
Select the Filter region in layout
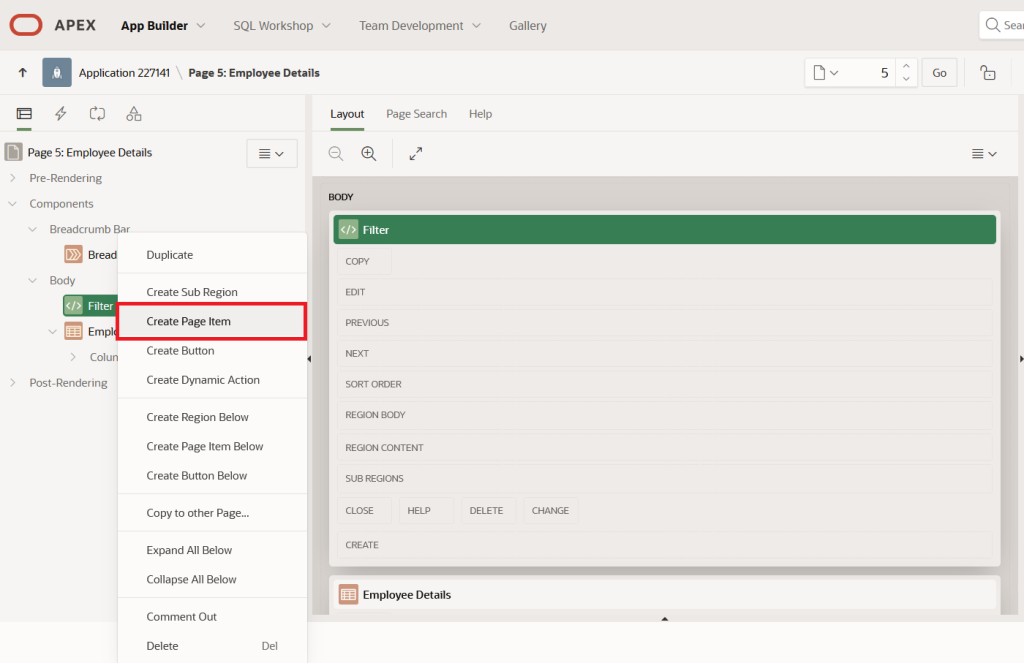(x=664, y=230)
